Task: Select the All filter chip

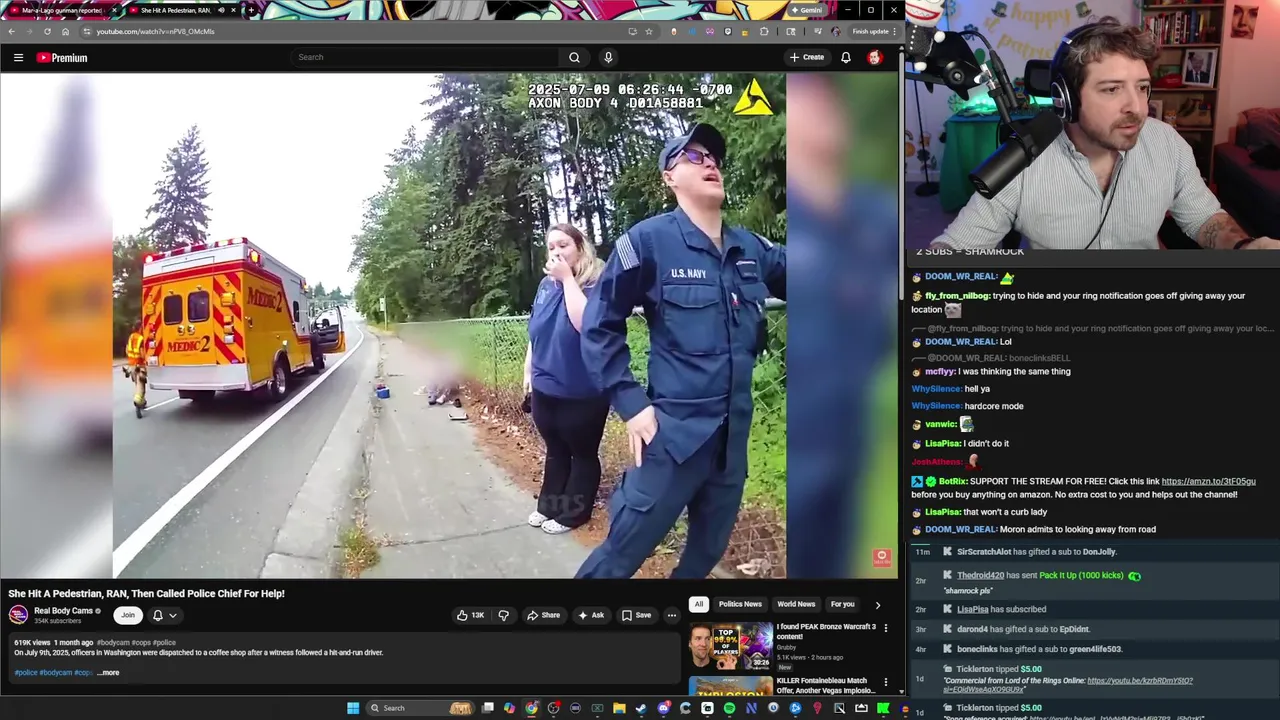Action: click(x=699, y=604)
